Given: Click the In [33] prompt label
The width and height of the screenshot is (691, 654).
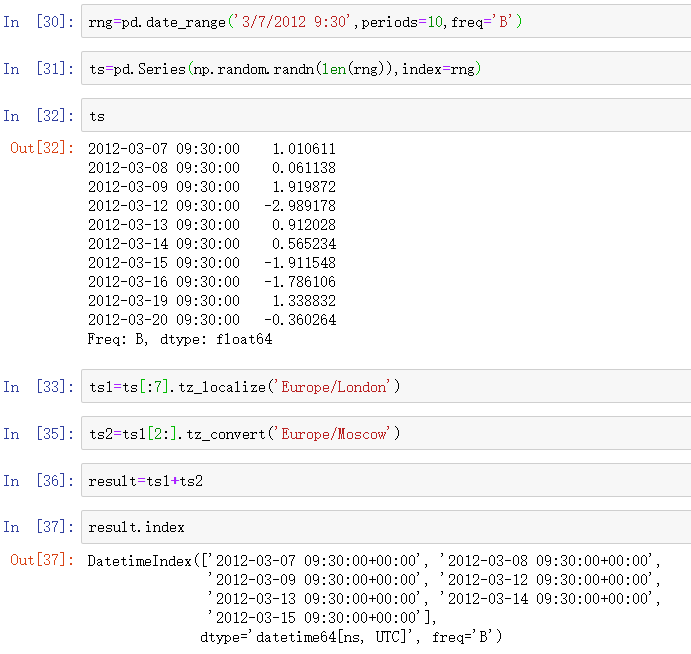Looking at the screenshot, I should pos(38,386).
